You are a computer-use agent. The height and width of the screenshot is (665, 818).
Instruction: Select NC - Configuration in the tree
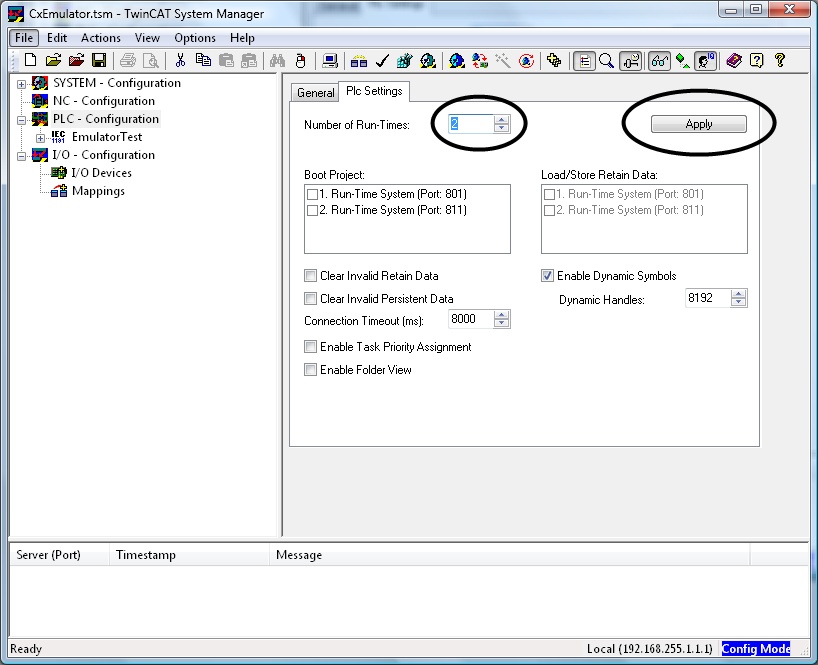click(x=104, y=101)
